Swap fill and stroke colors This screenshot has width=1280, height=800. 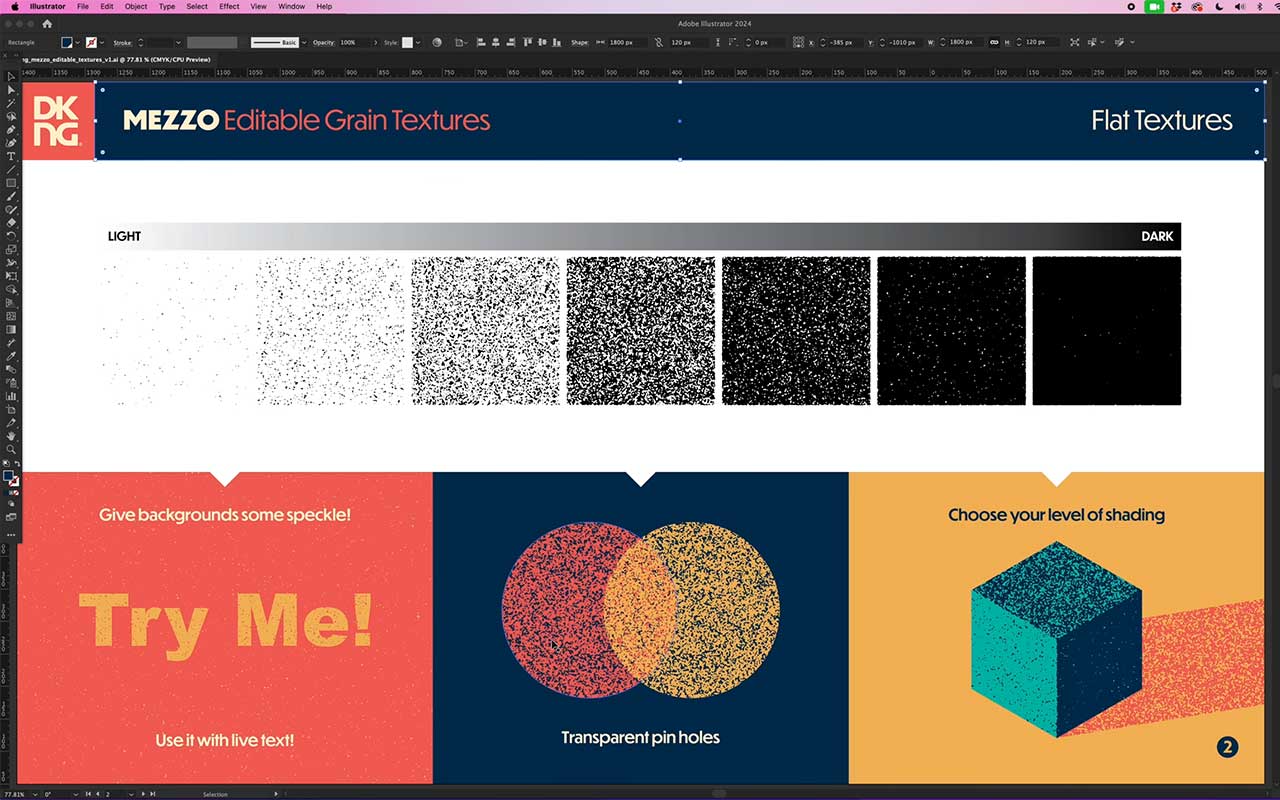pos(17,464)
